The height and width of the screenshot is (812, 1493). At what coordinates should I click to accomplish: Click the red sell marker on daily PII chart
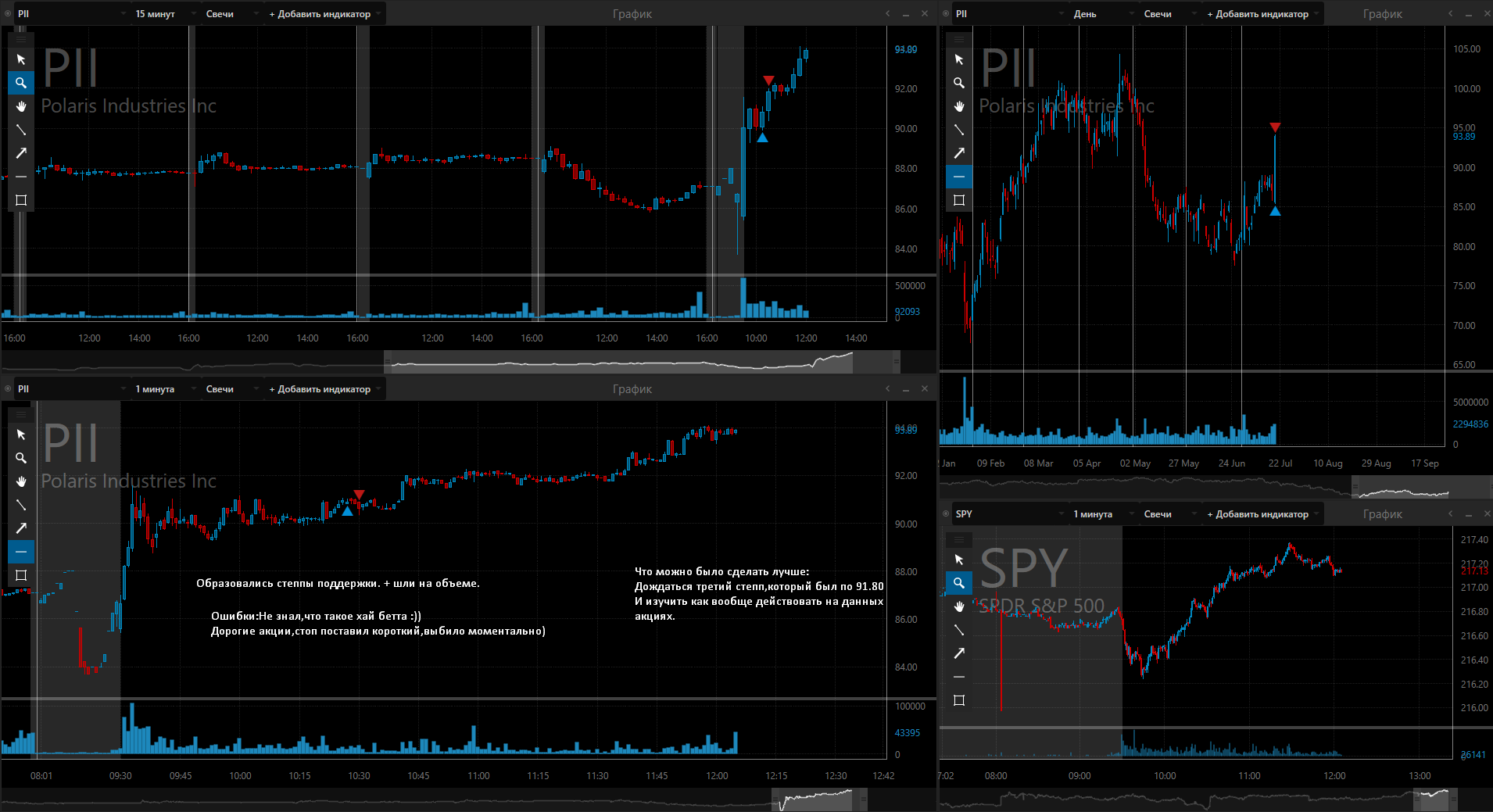click(x=1275, y=127)
